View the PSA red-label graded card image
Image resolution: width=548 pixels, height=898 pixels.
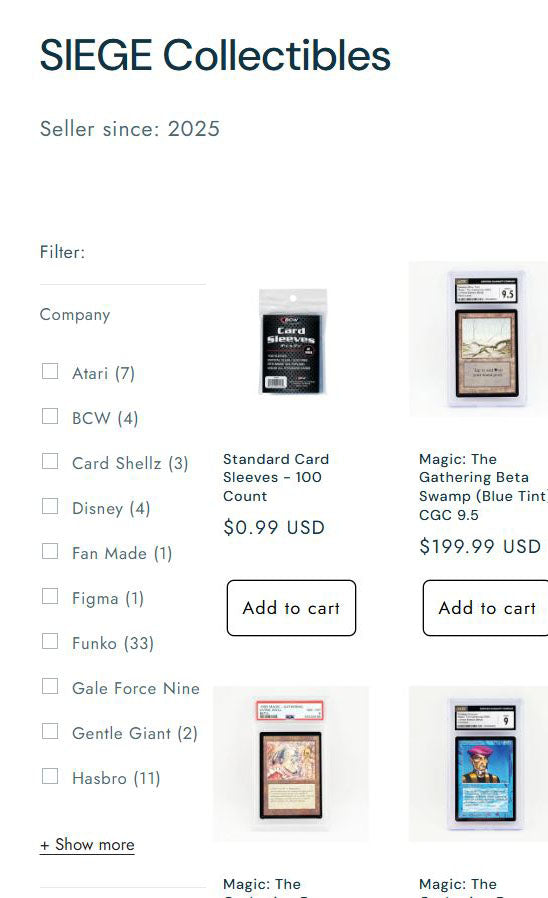pyautogui.click(x=291, y=763)
